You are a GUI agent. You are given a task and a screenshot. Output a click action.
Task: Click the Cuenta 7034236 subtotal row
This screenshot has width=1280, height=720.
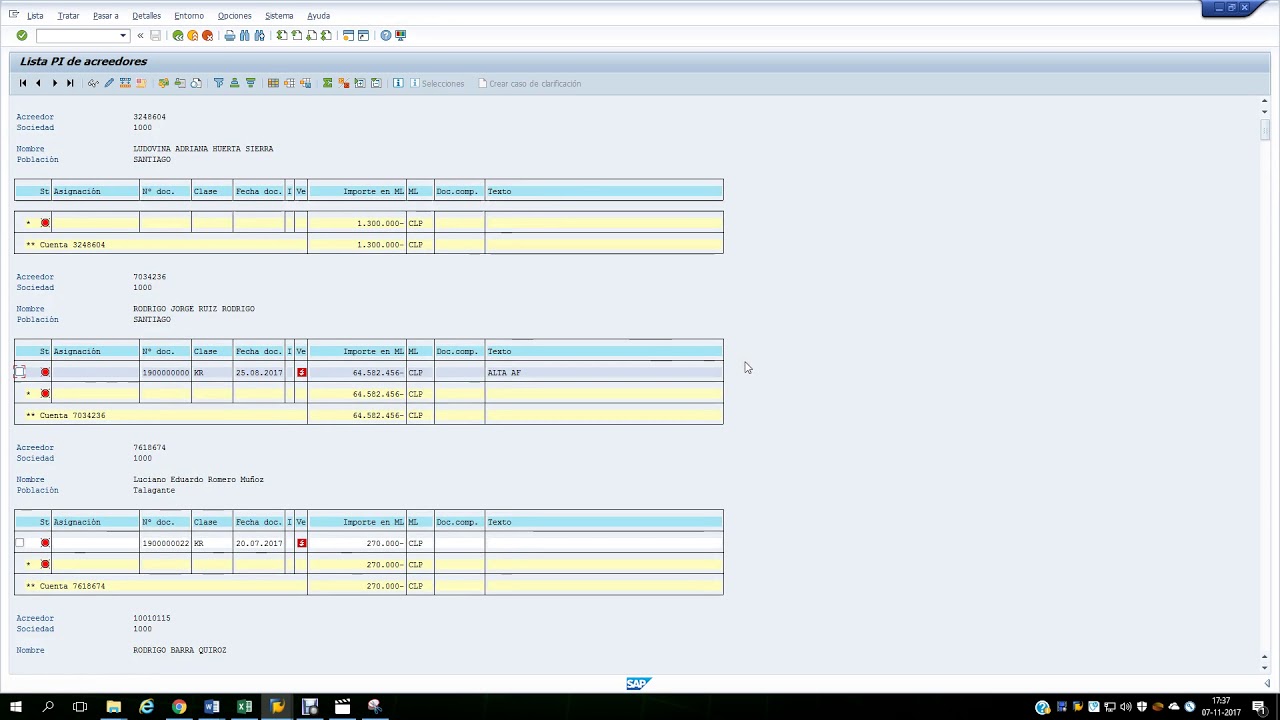[368, 415]
